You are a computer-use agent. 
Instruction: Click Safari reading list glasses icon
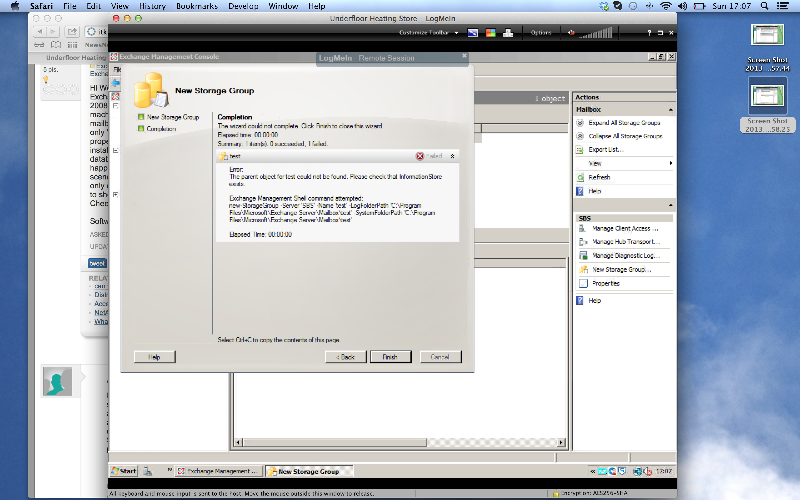tap(39, 45)
